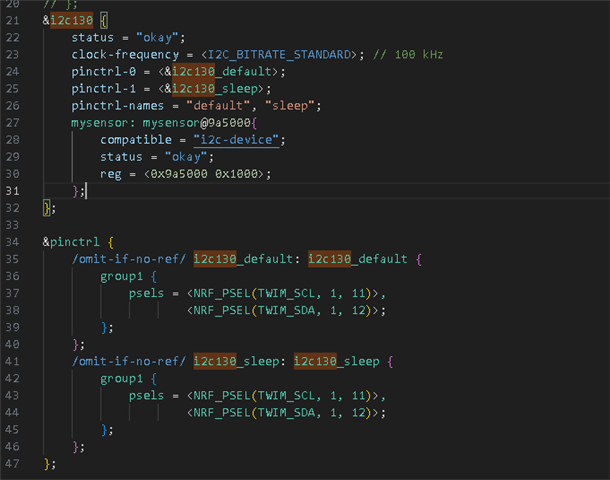Click i2c130_default reference on line 24
Viewport: 610px width, 480px height.
coord(221,72)
